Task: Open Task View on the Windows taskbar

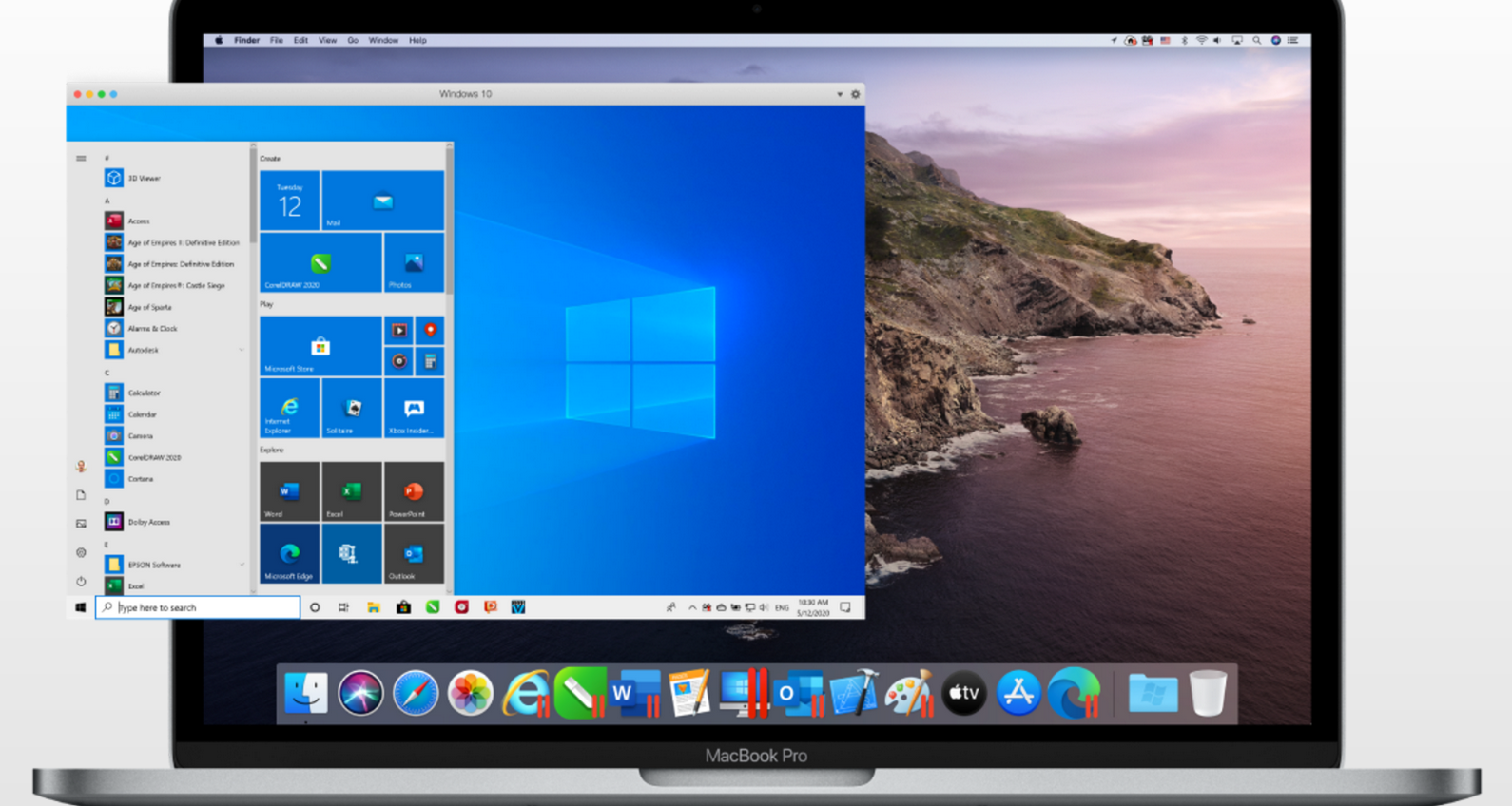Action: pos(343,607)
